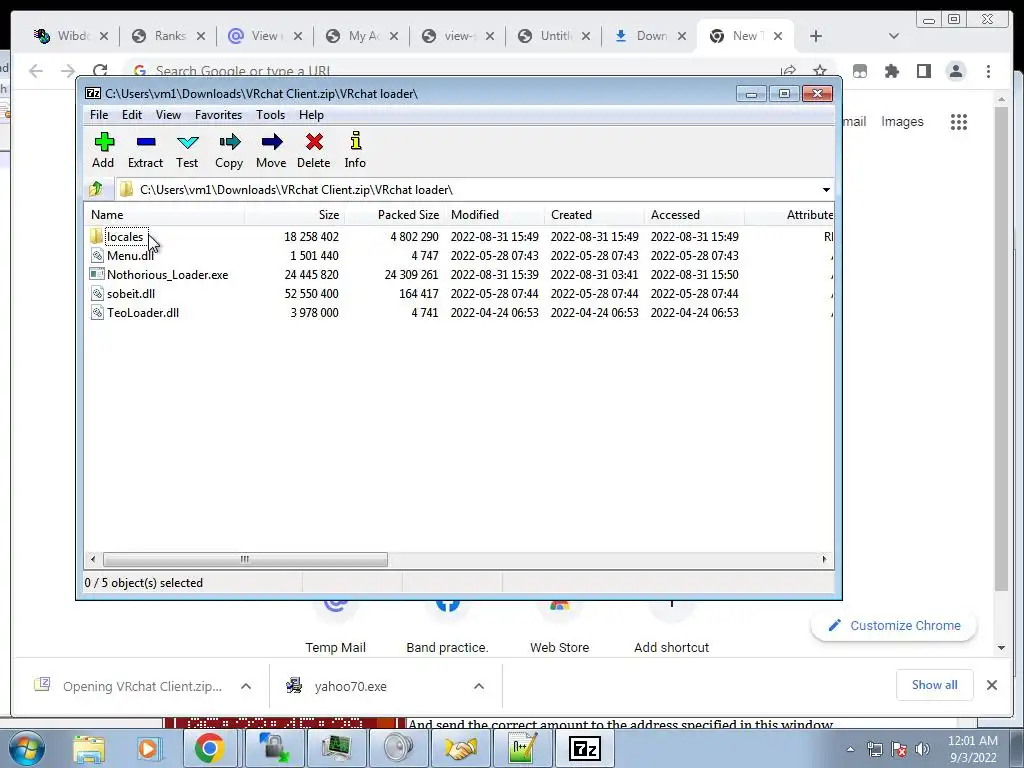Image resolution: width=1024 pixels, height=768 pixels.
Task: Open the Chrome tab search chevron
Action: [x=893, y=36]
